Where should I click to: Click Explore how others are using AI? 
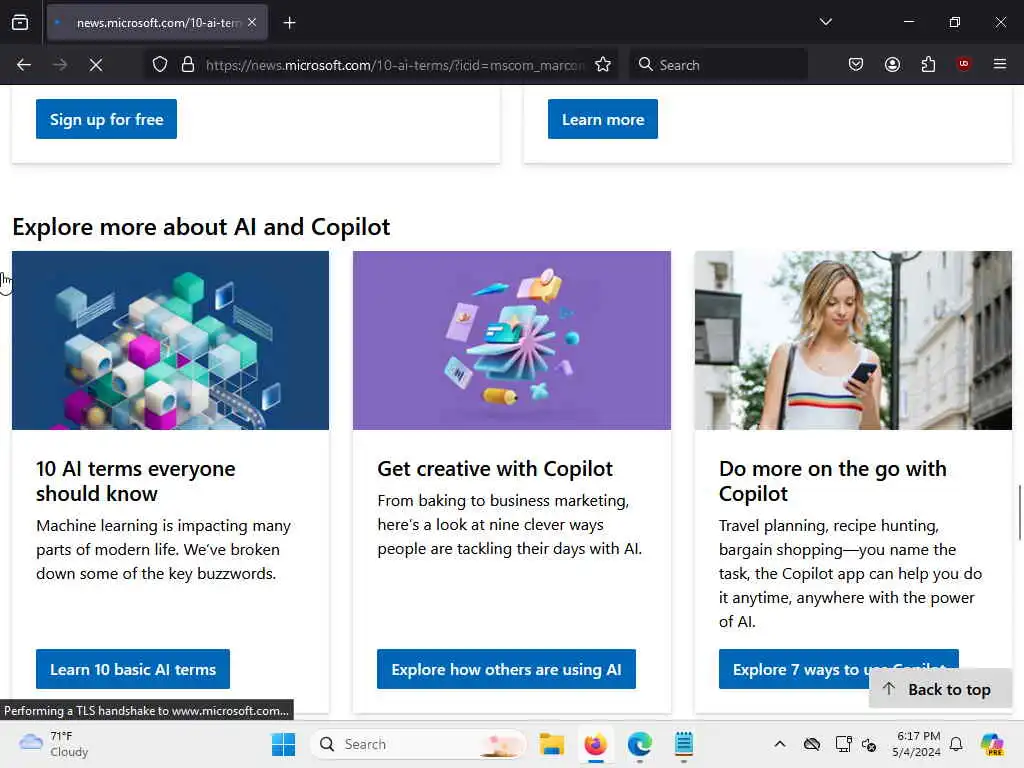pyautogui.click(x=506, y=669)
